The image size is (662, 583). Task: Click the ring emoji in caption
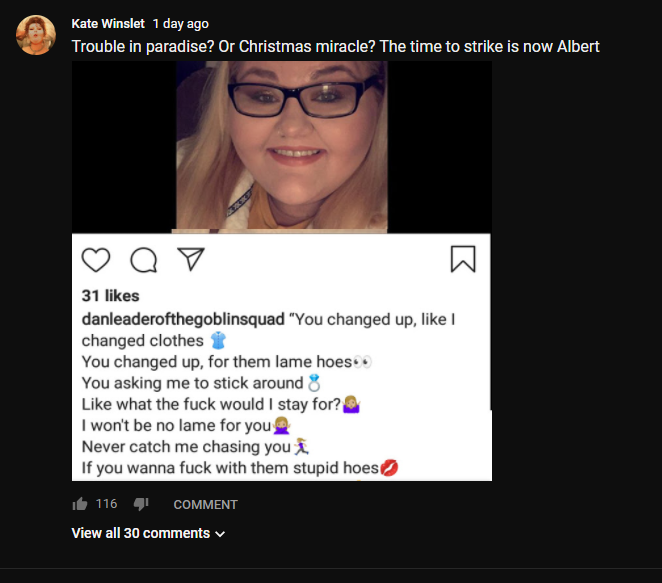(x=314, y=383)
